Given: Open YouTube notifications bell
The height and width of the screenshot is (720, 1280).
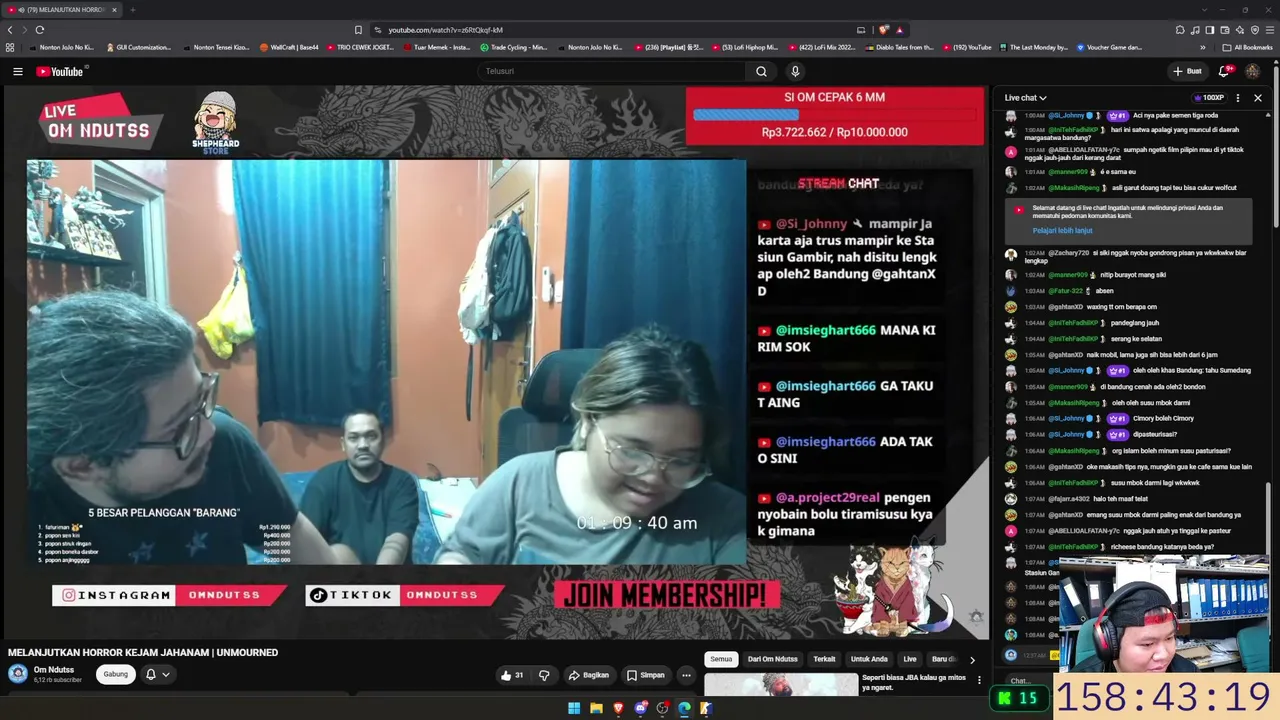Looking at the screenshot, I should (1224, 71).
